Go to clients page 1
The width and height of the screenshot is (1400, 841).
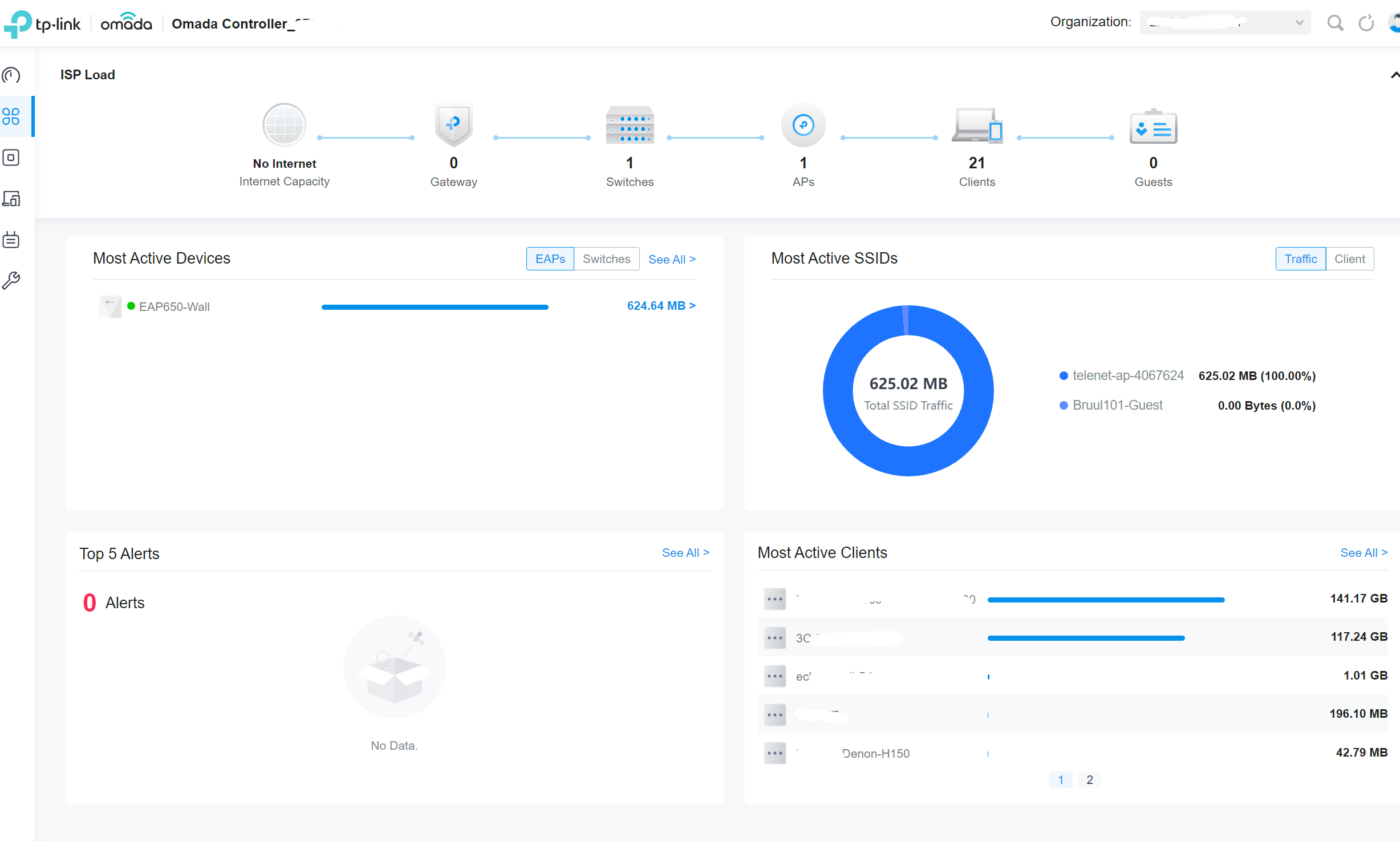[1060, 780]
